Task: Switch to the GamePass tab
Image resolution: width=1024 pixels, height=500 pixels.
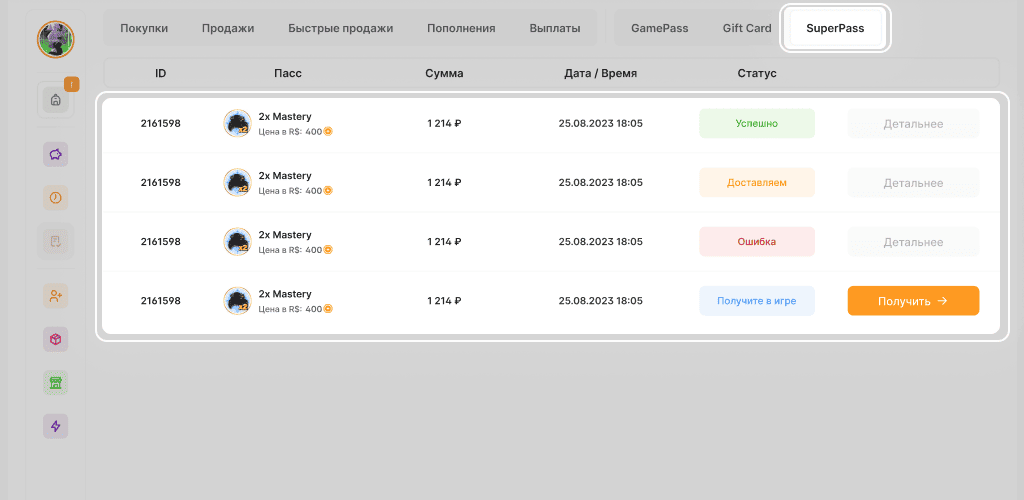Action: (x=659, y=28)
